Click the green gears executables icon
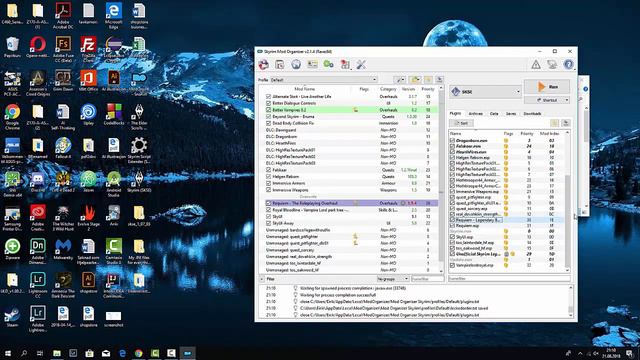 pos(329,64)
